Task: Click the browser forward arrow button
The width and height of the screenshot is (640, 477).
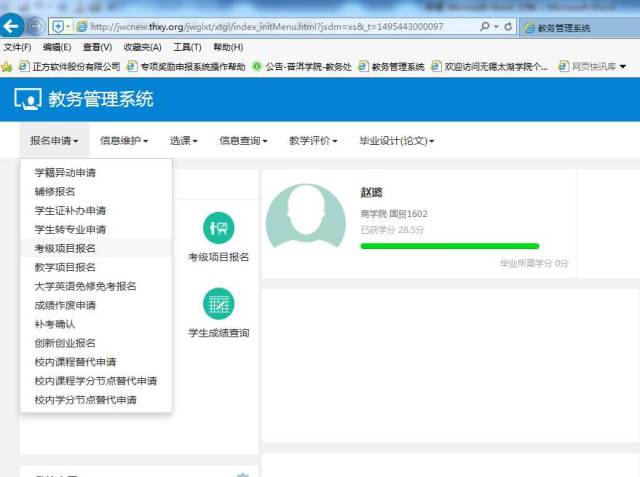Action: coord(36,27)
